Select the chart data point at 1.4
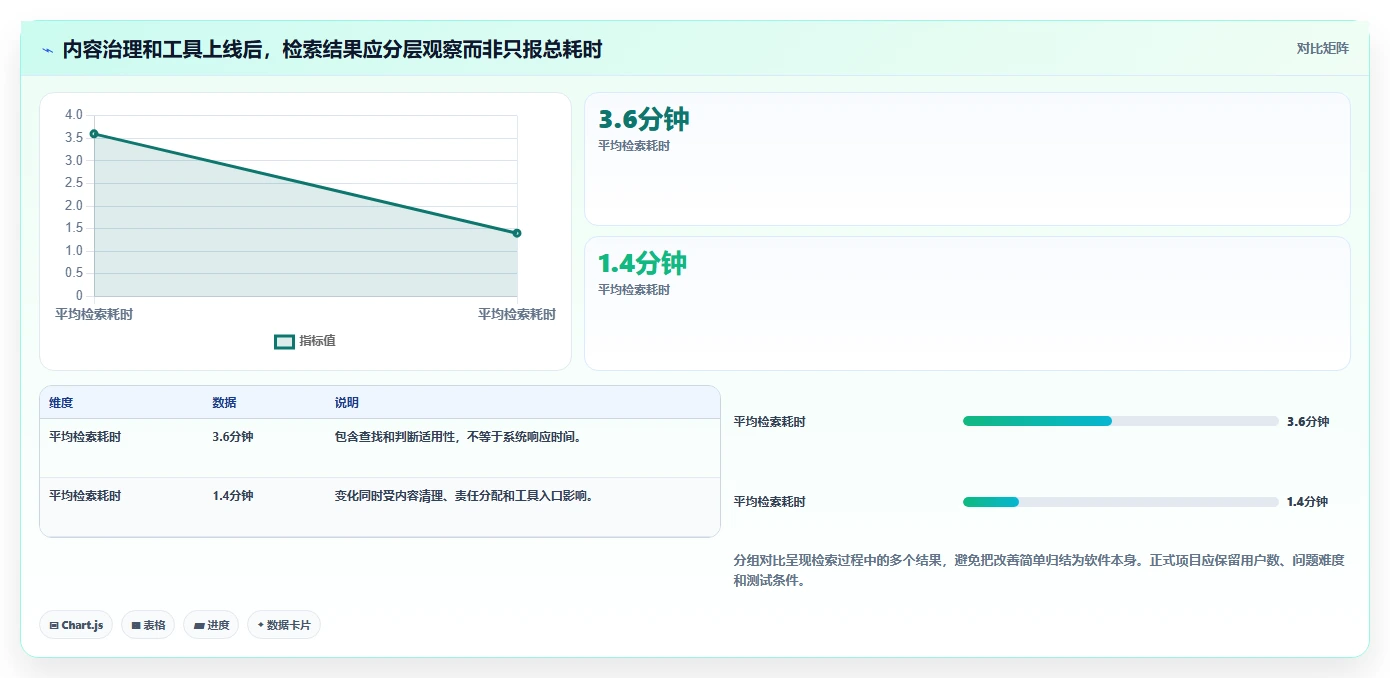 (517, 233)
